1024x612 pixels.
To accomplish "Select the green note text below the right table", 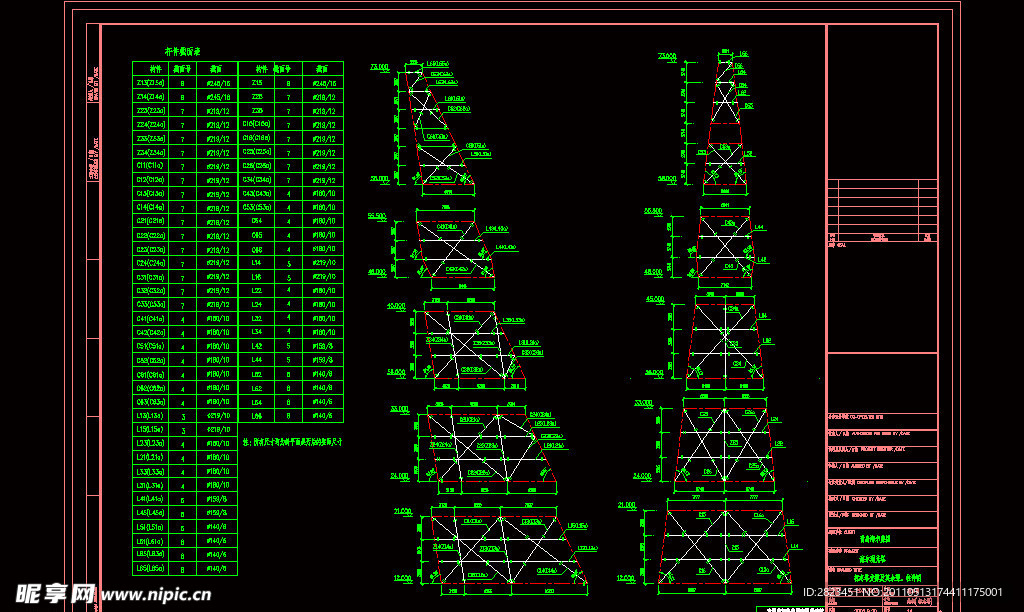I will point(292,441).
